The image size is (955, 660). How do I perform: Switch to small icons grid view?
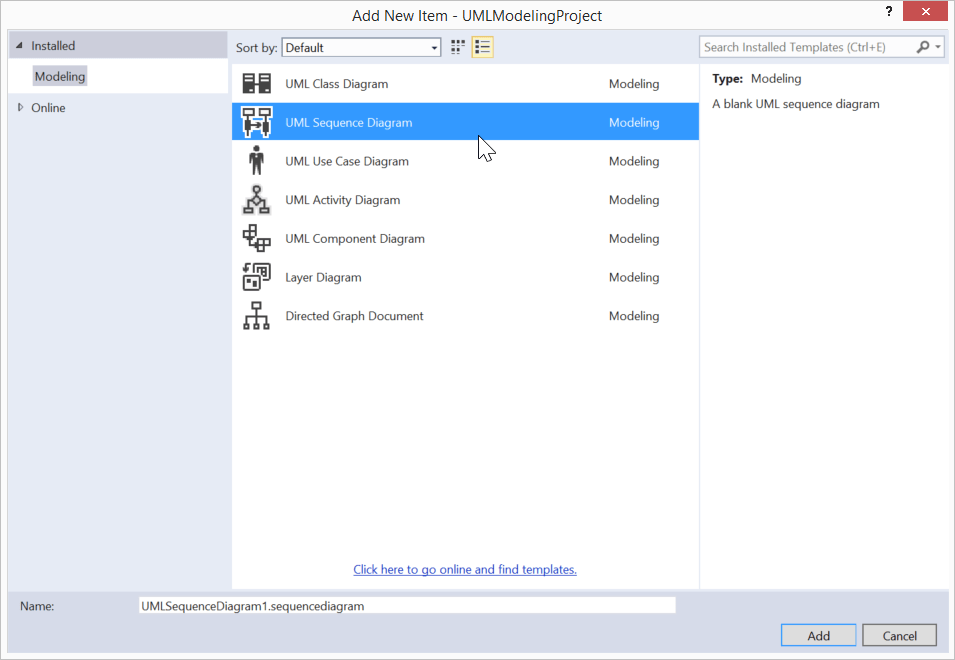(x=458, y=47)
